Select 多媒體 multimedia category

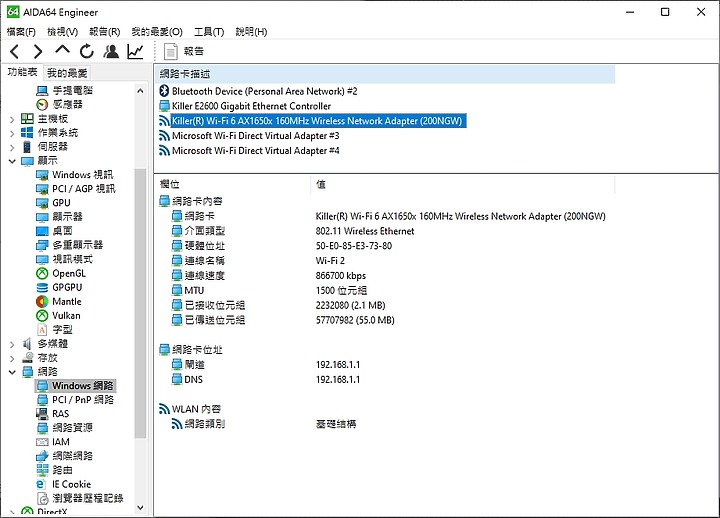[52, 344]
